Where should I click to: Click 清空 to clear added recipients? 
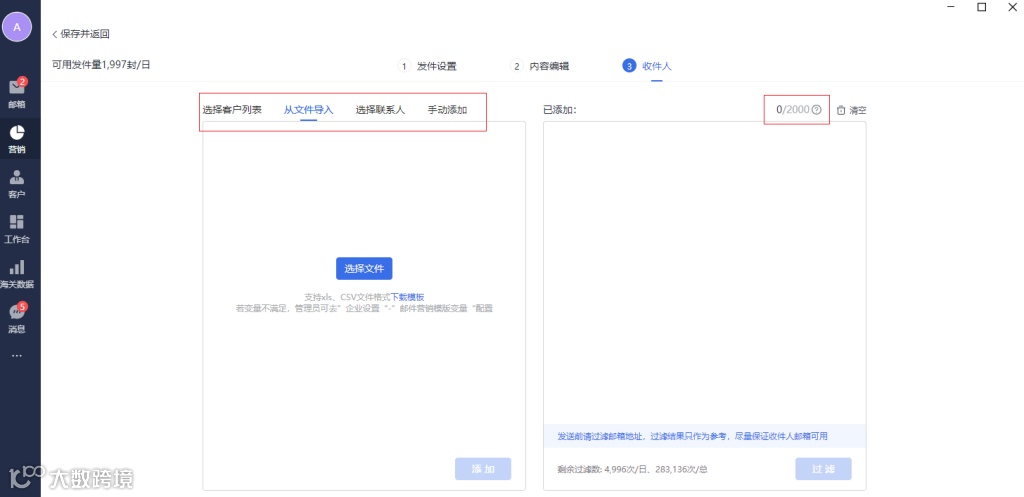858,110
